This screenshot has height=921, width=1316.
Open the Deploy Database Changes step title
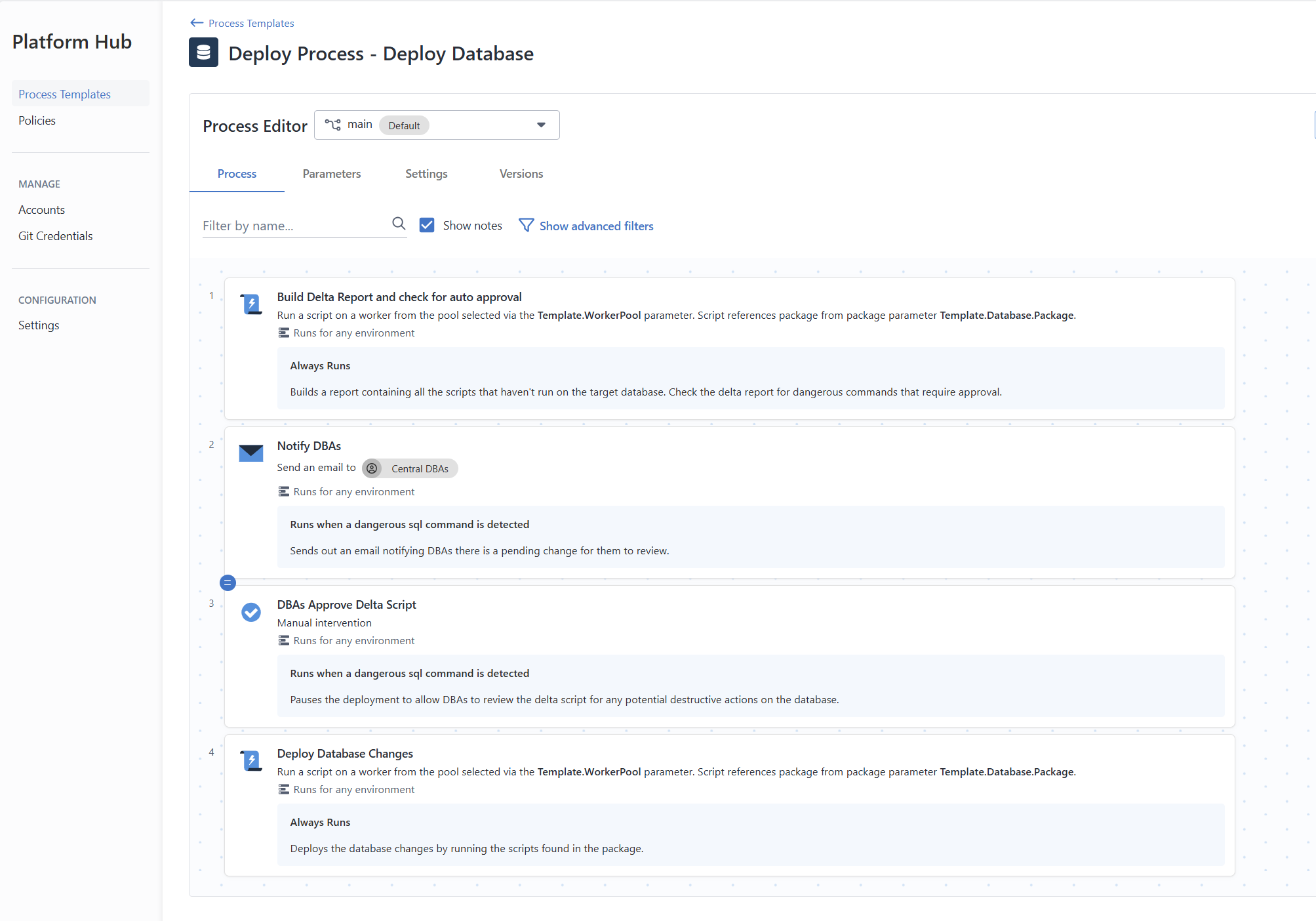coord(345,754)
